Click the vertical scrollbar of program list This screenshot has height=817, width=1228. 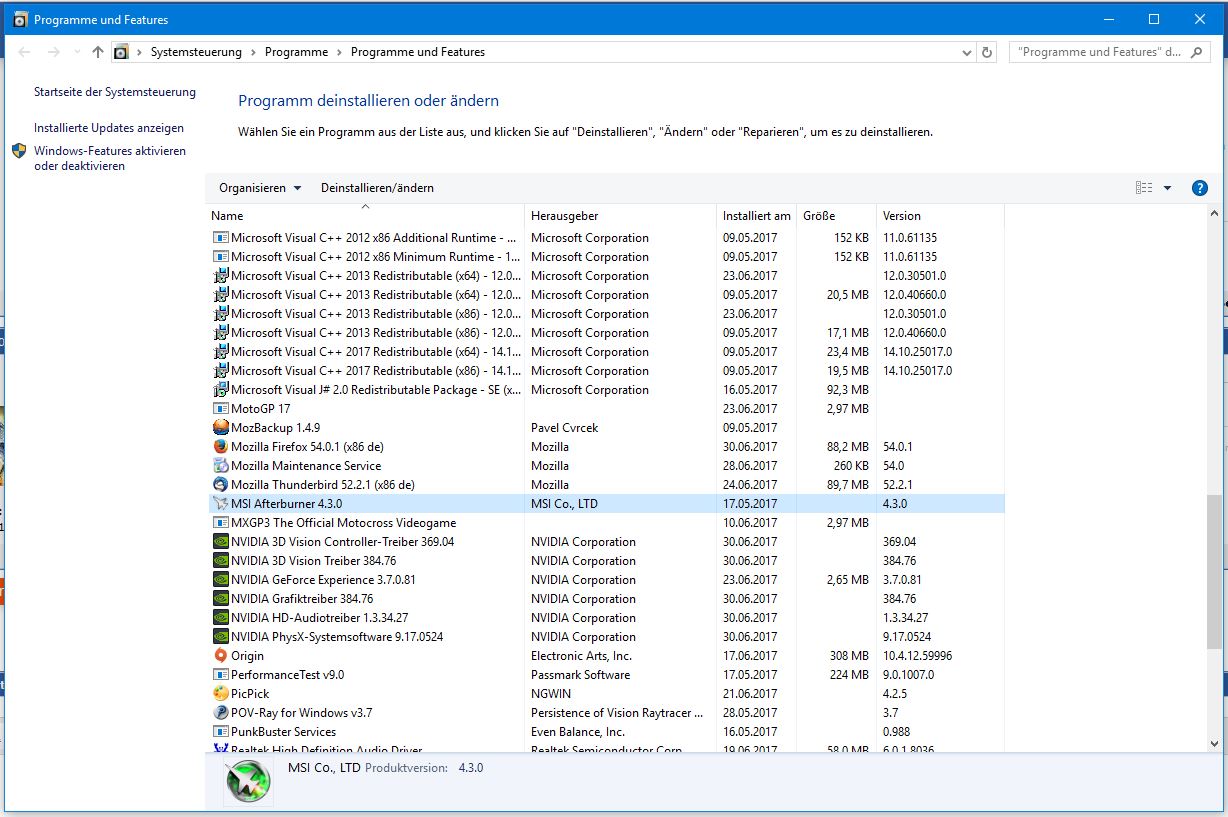[1215, 479]
